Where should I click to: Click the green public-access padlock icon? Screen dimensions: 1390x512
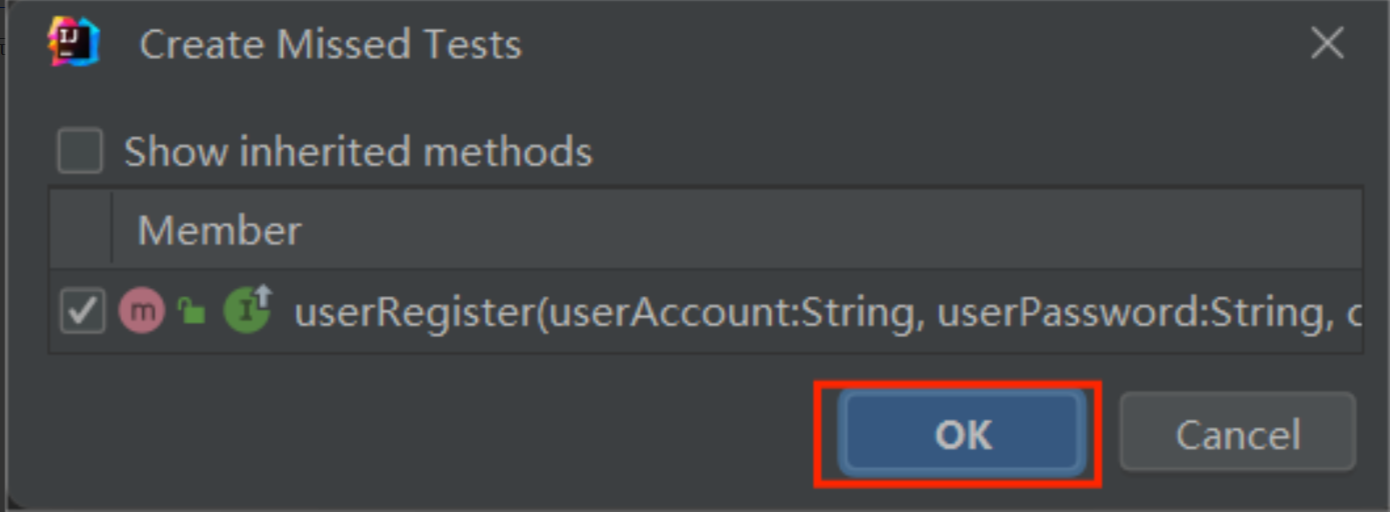pos(191,312)
